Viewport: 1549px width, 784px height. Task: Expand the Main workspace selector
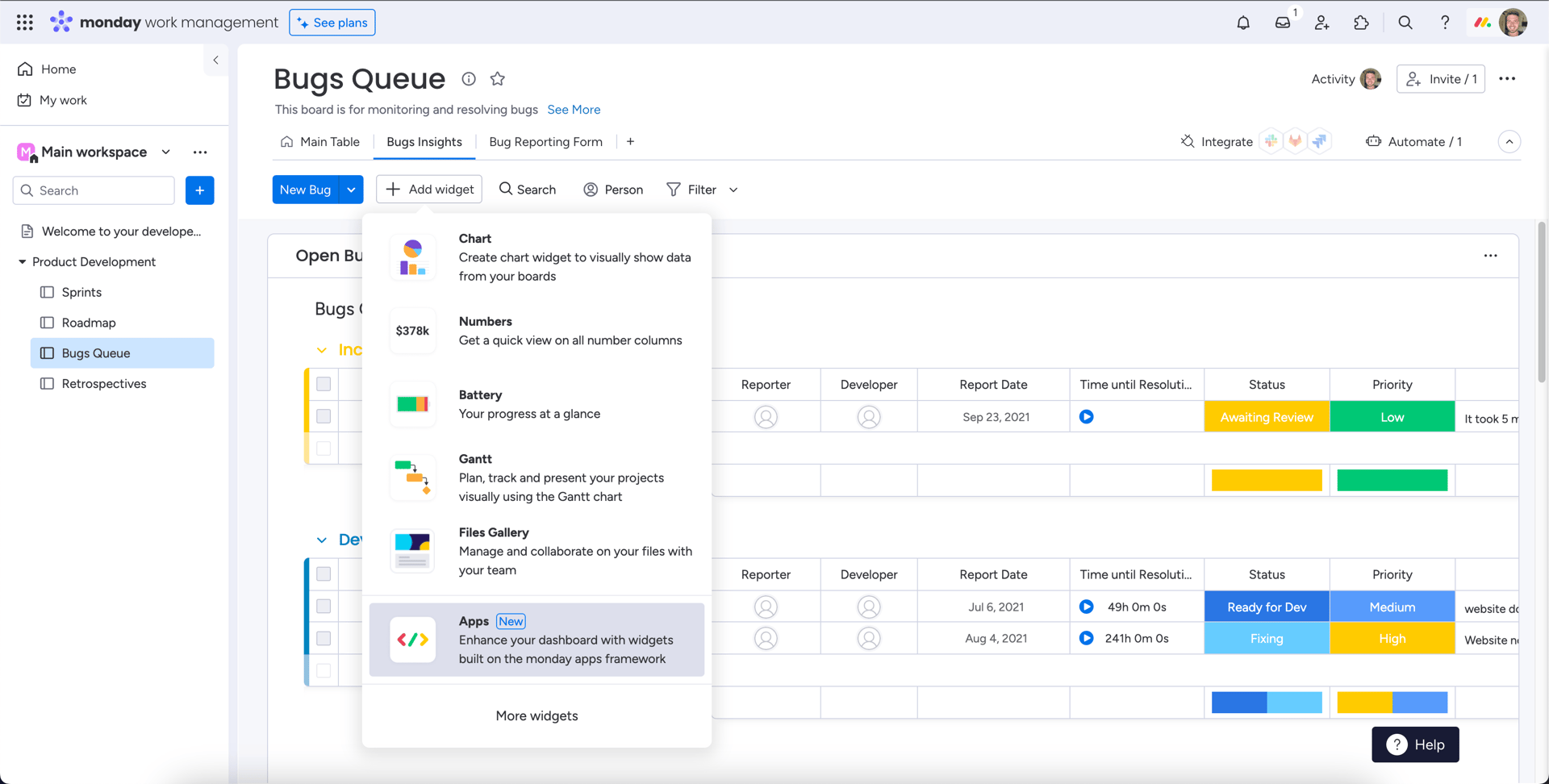click(166, 152)
